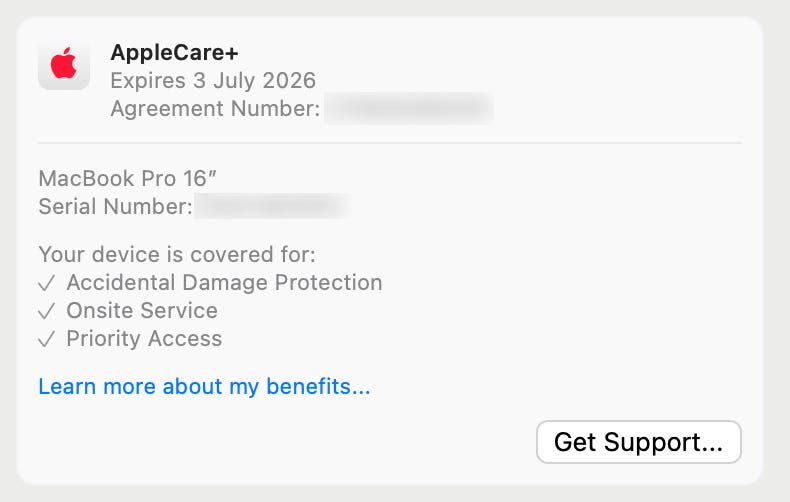Select the AppleCare+ title text
790x502 pixels.
point(174,53)
